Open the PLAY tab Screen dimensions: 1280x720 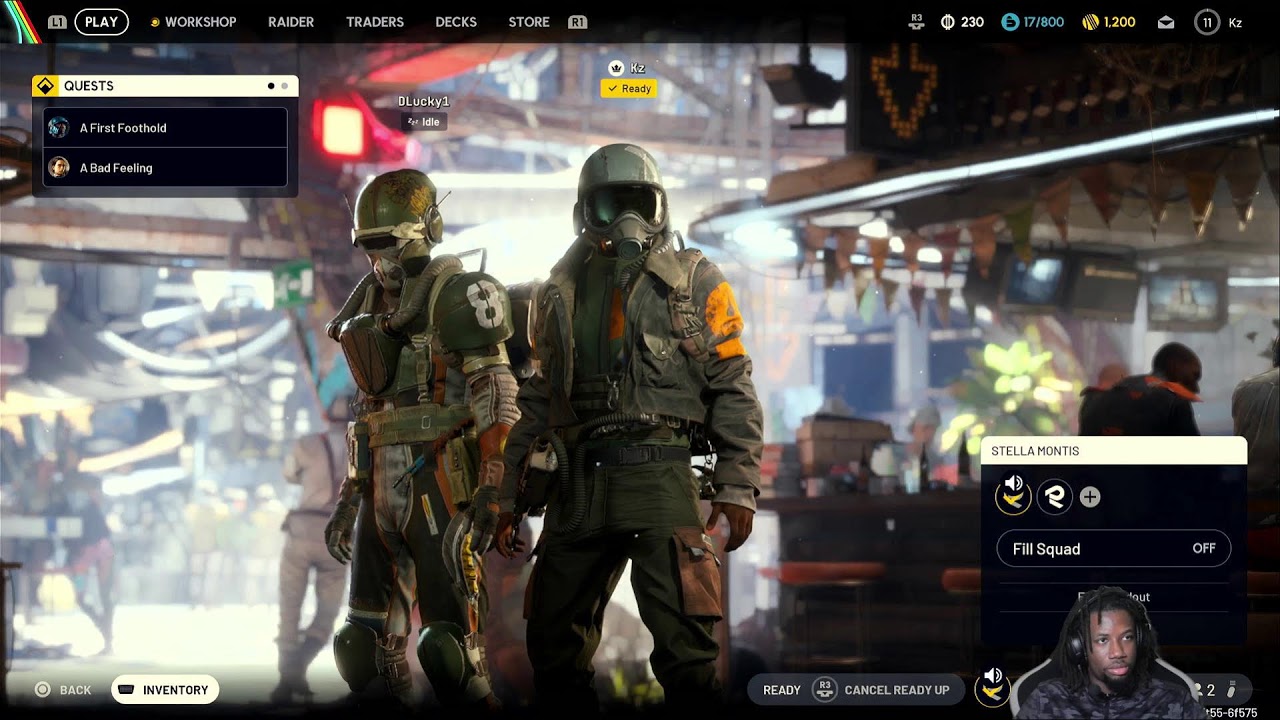(x=101, y=22)
